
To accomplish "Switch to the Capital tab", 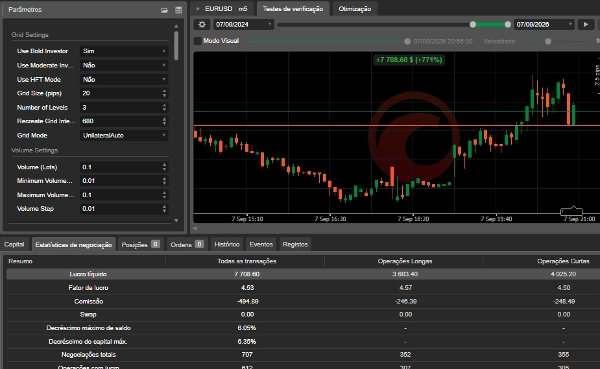I will tap(14, 244).
